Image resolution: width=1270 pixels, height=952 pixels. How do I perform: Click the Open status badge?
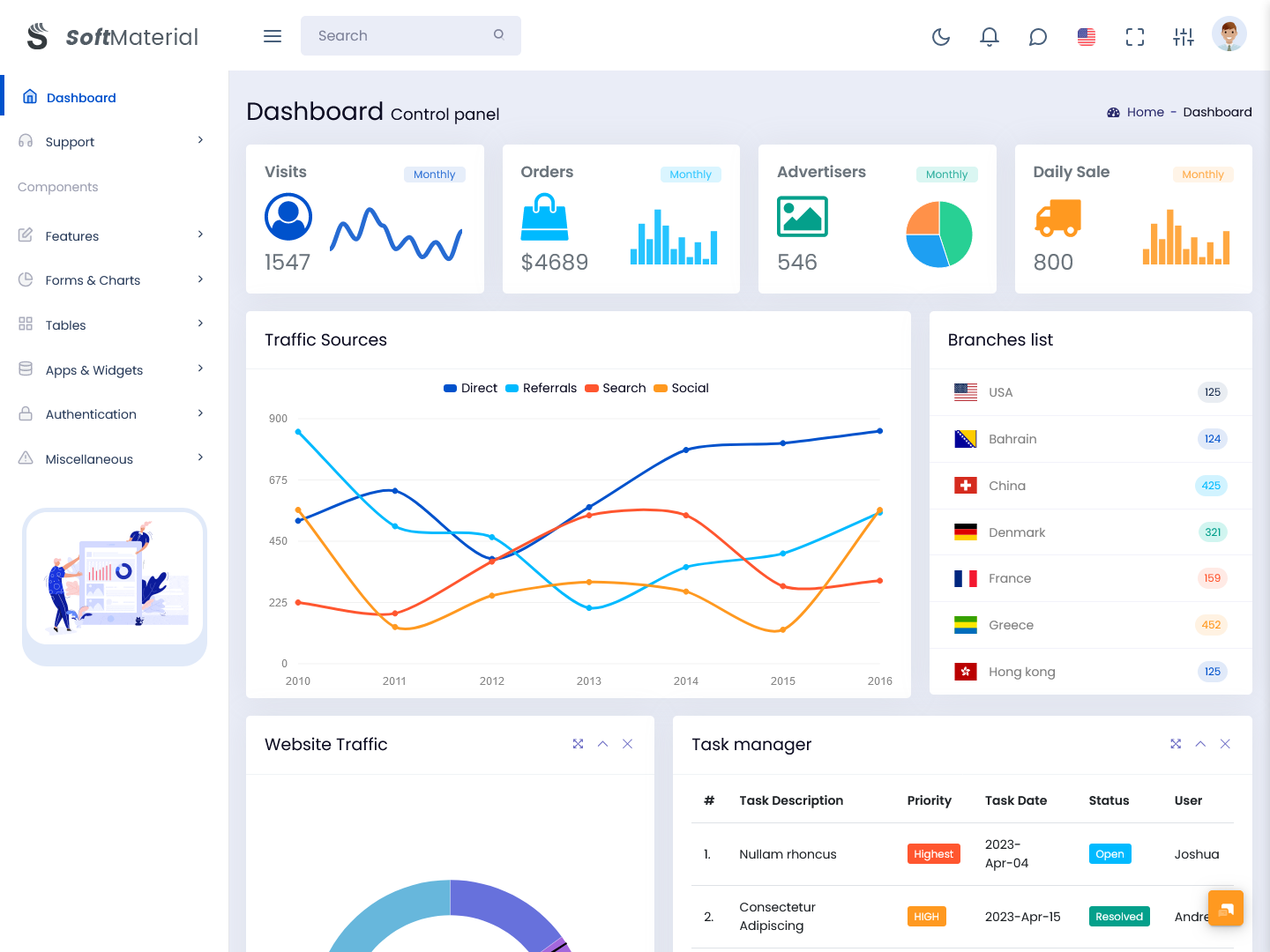point(1109,854)
